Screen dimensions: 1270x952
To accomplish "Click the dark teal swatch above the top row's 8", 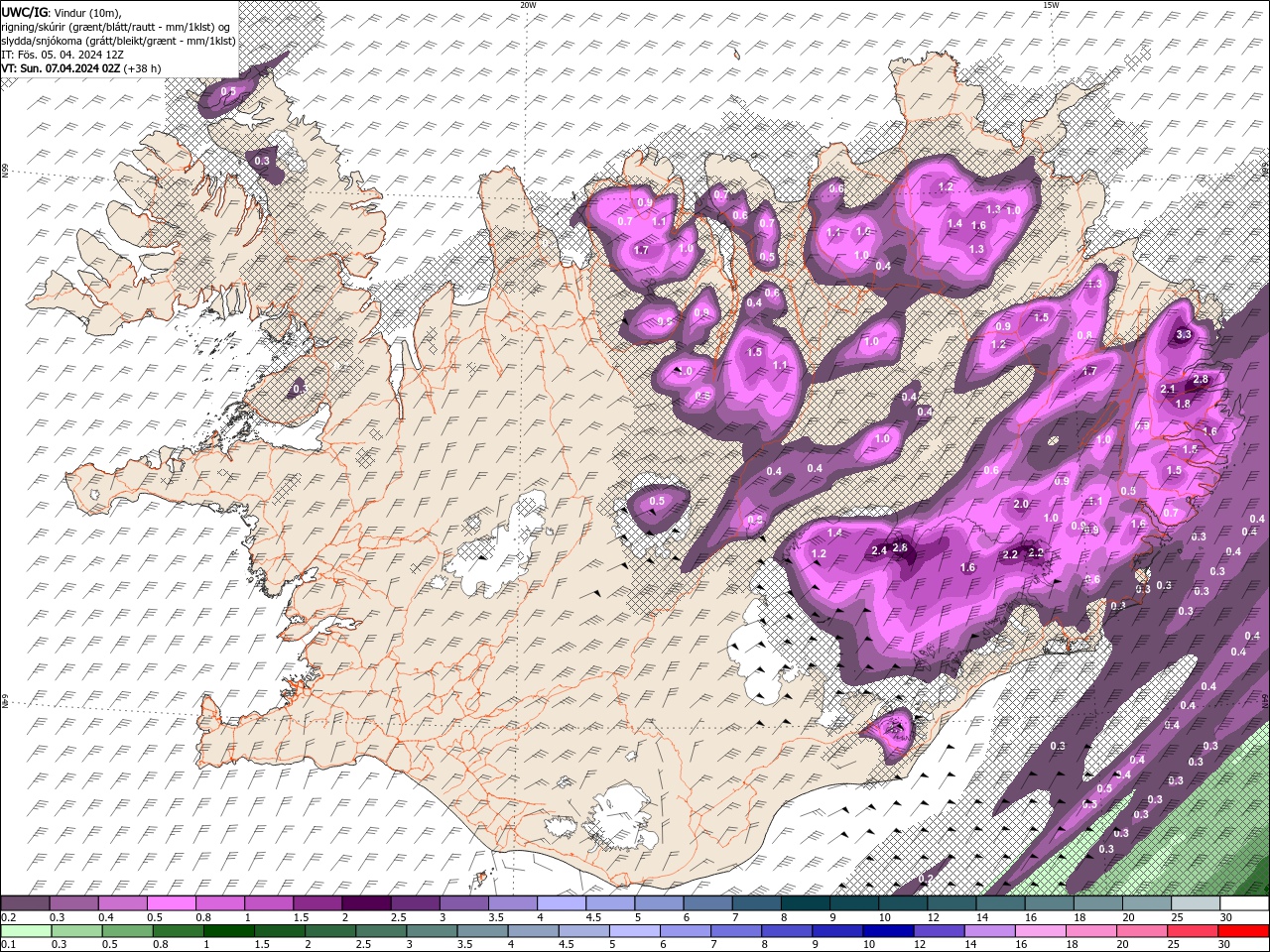I will (x=805, y=903).
